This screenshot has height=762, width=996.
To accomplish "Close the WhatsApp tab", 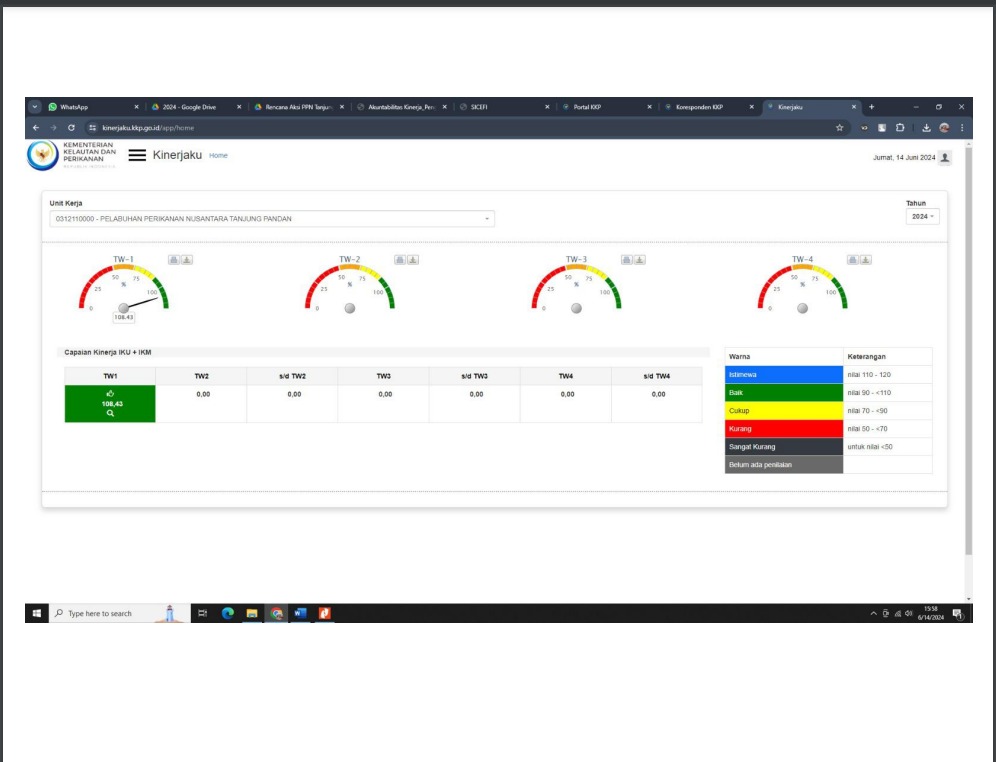I will [x=137, y=107].
